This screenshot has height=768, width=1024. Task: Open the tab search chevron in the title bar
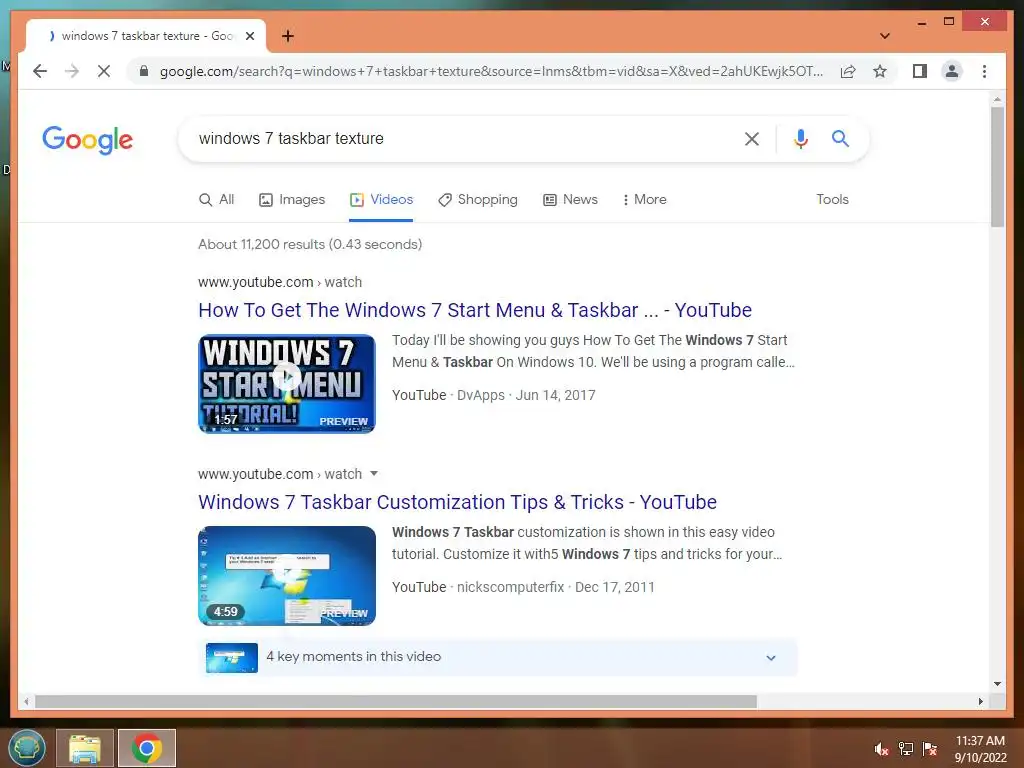point(884,36)
